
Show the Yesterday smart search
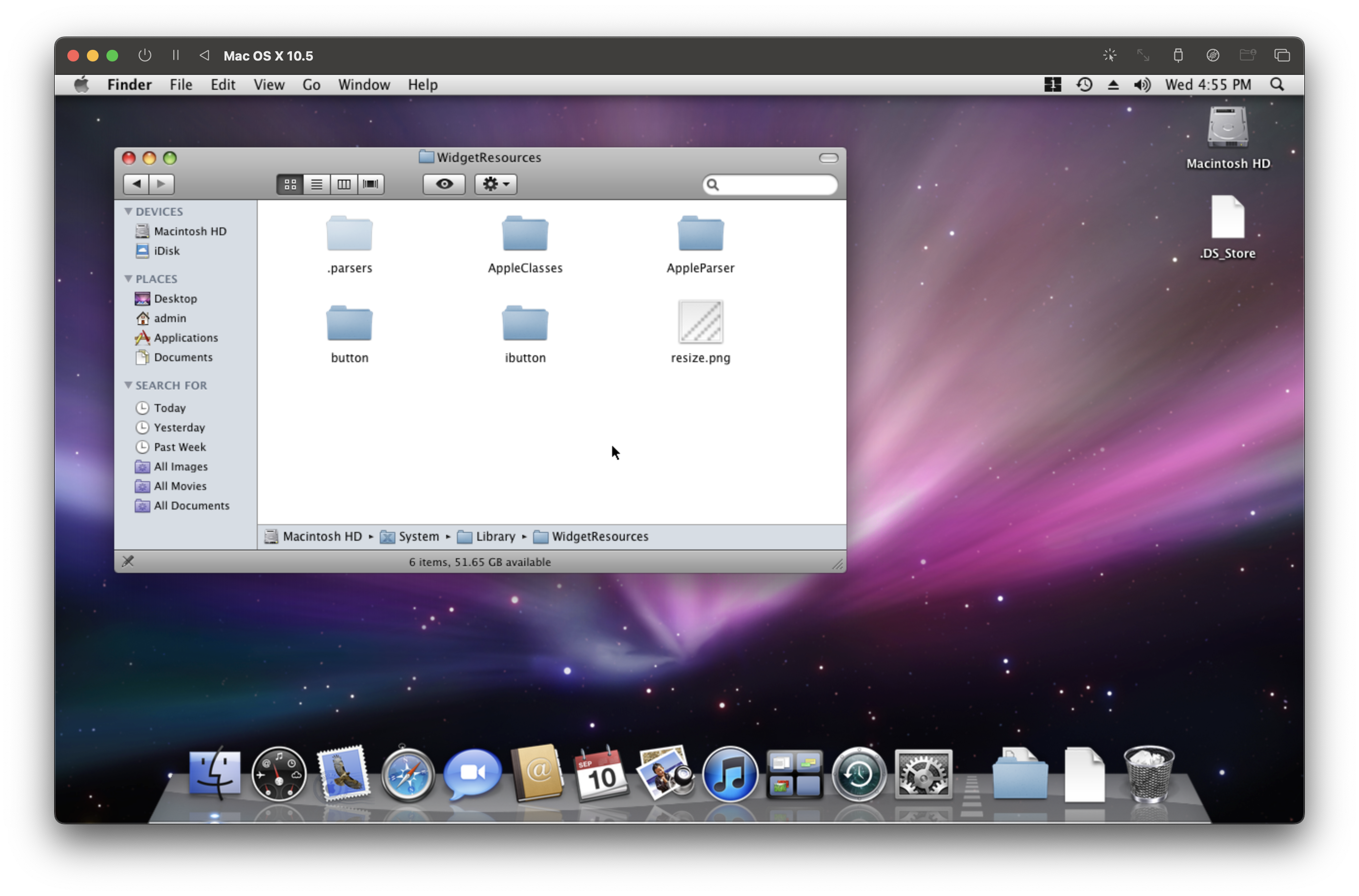click(170, 428)
